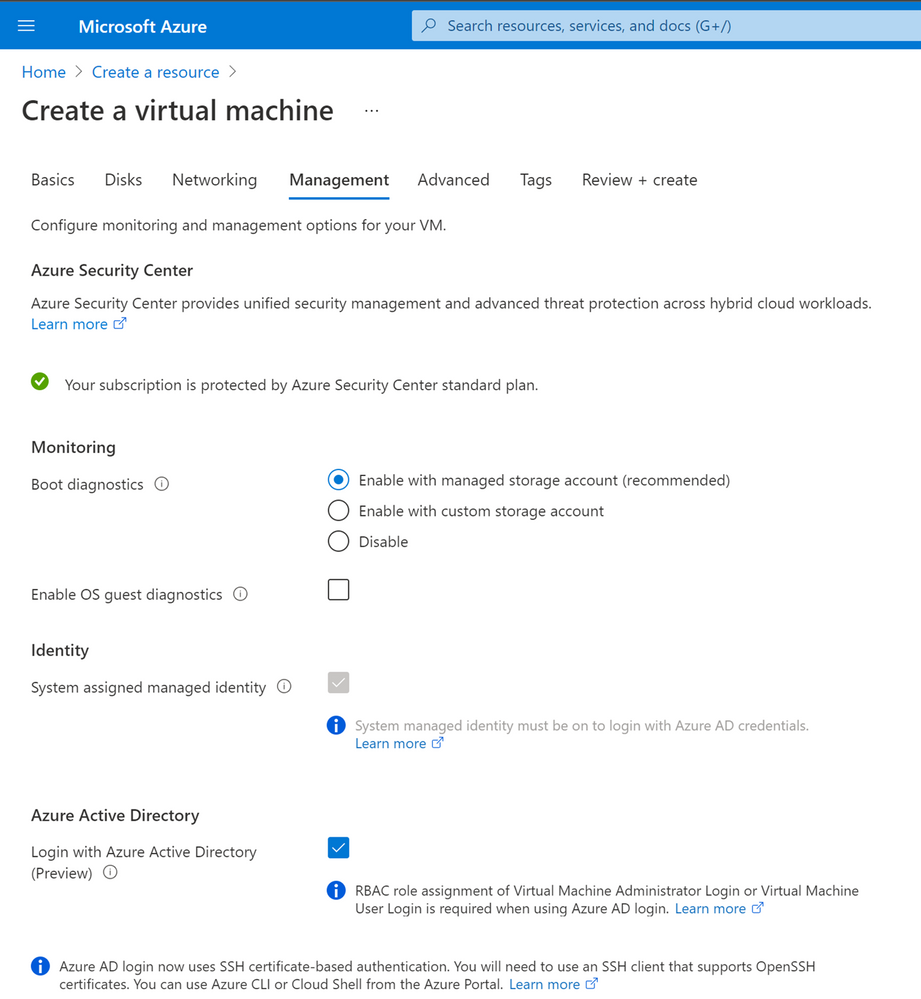Navigate to Create a resource breadcrumb

coord(155,71)
